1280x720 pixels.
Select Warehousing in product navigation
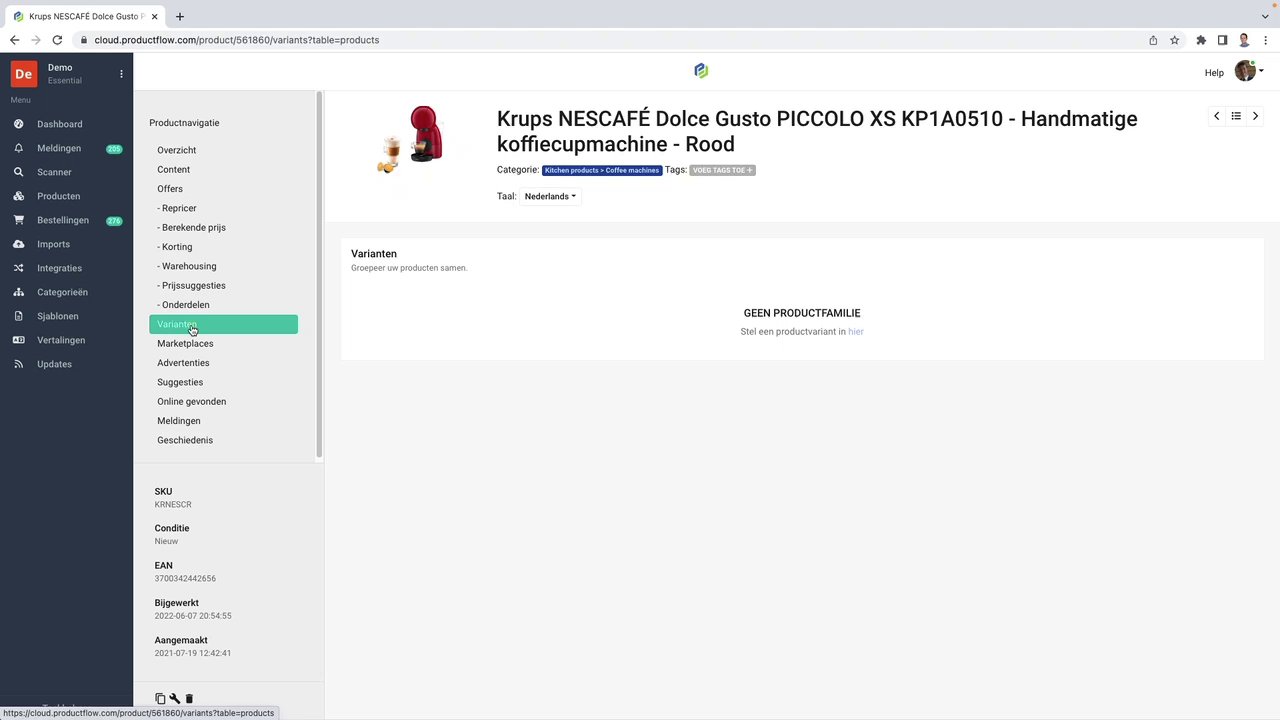187,266
